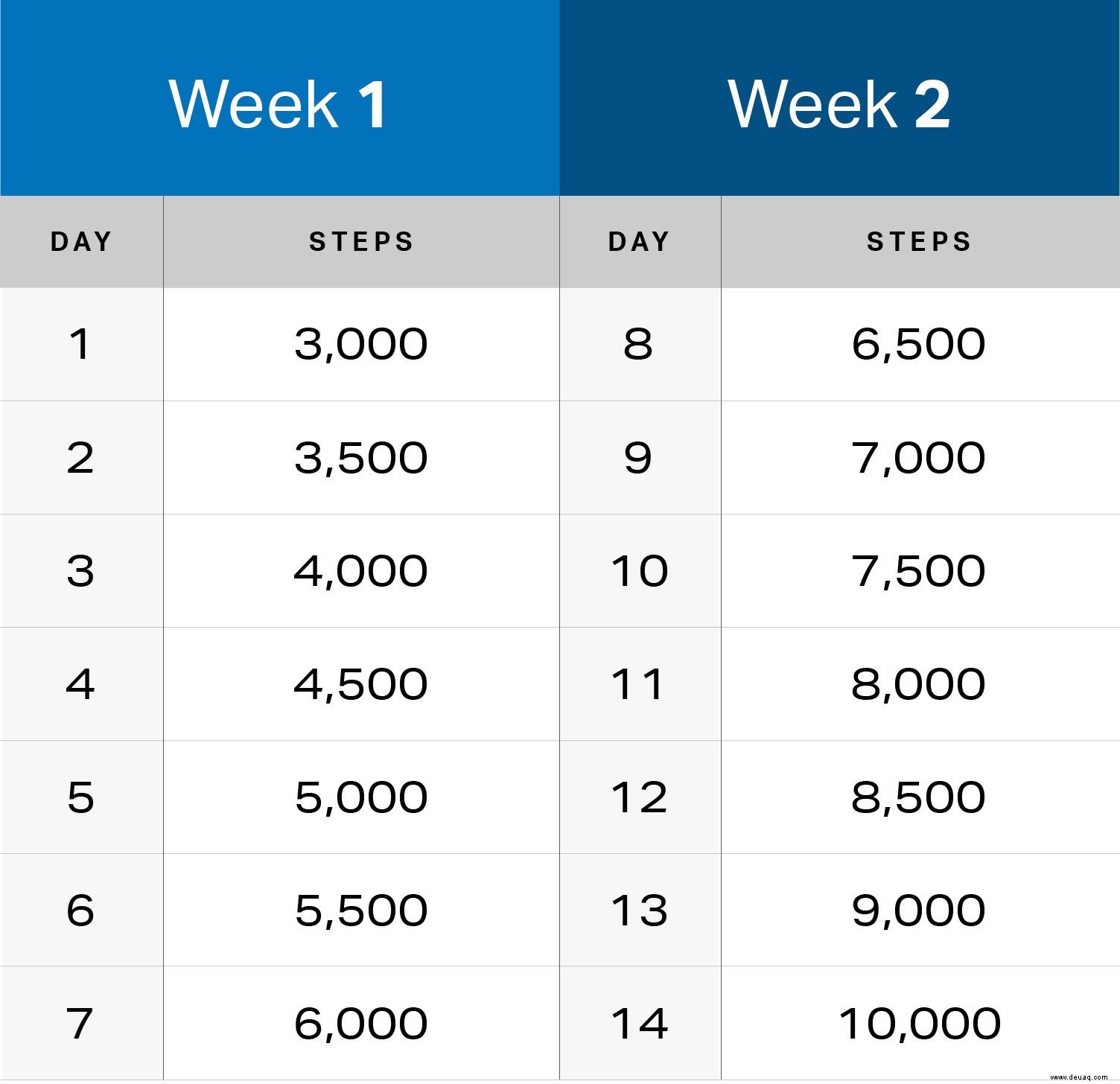
Task: Select day 14 cell
Action: (x=640, y=1024)
